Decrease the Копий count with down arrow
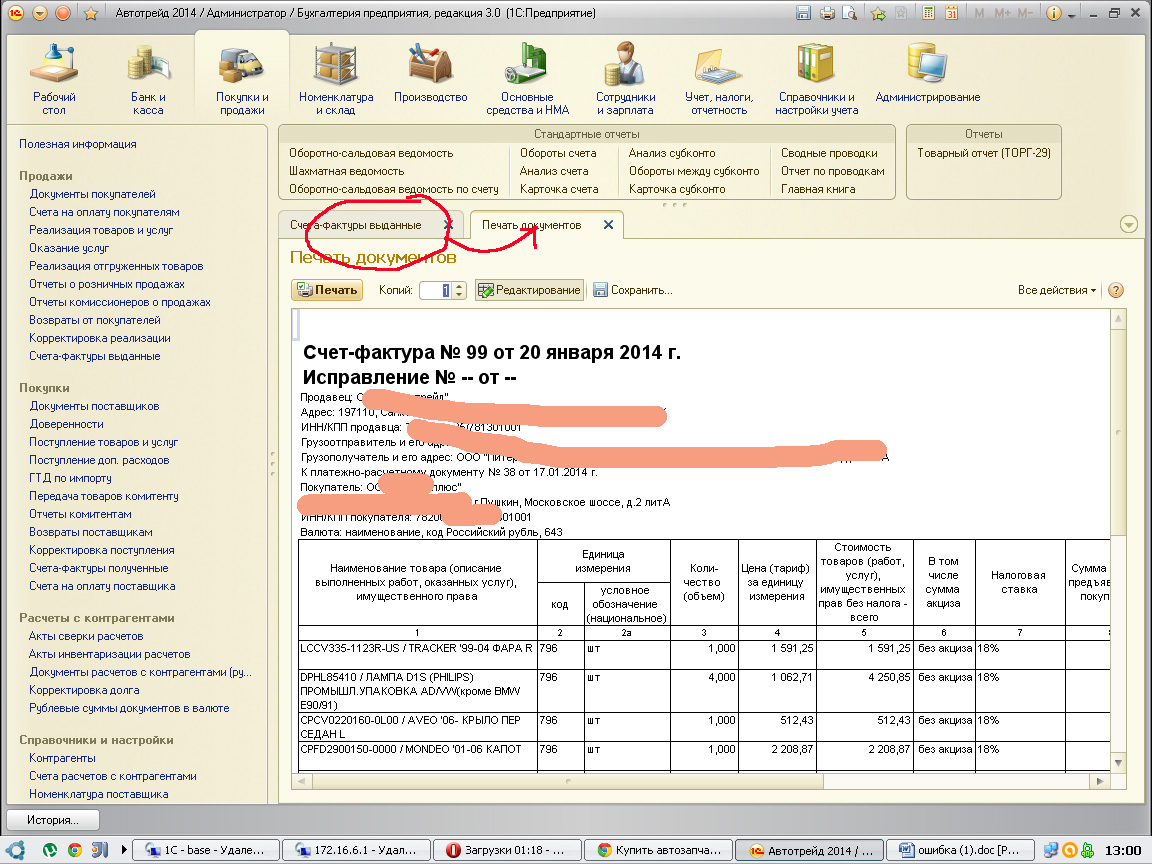This screenshot has width=1152, height=864. 459,295
